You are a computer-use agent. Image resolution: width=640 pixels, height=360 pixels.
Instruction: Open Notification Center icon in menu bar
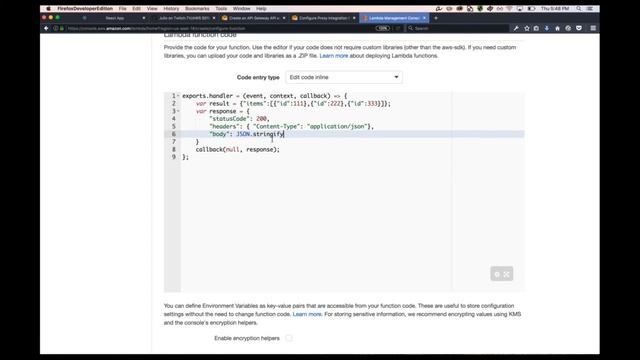pyautogui.click(x=590, y=8)
